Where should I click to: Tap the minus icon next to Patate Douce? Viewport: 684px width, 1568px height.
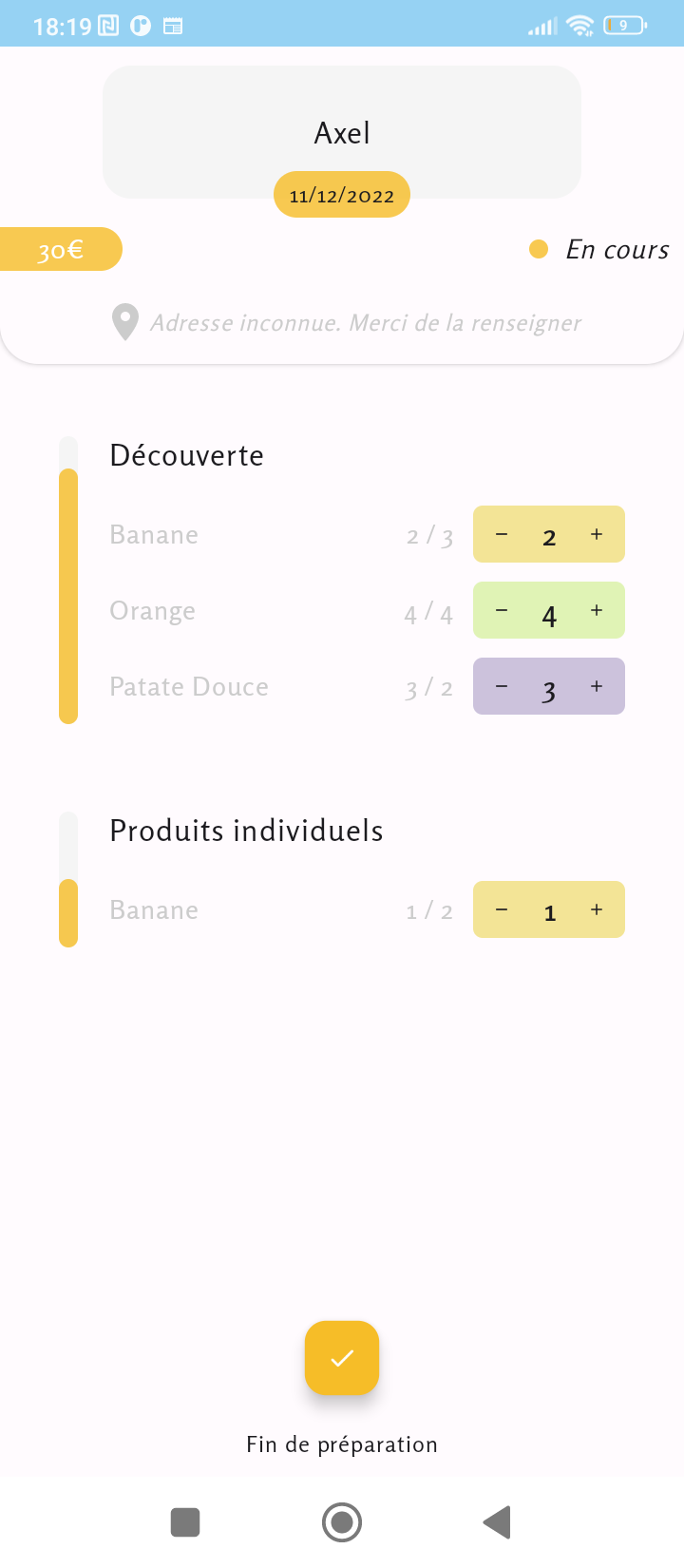click(x=502, y=685)
